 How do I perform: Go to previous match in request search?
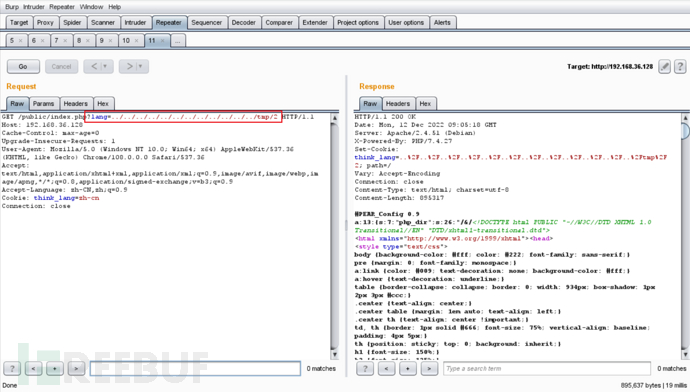[x=33, y=368]
